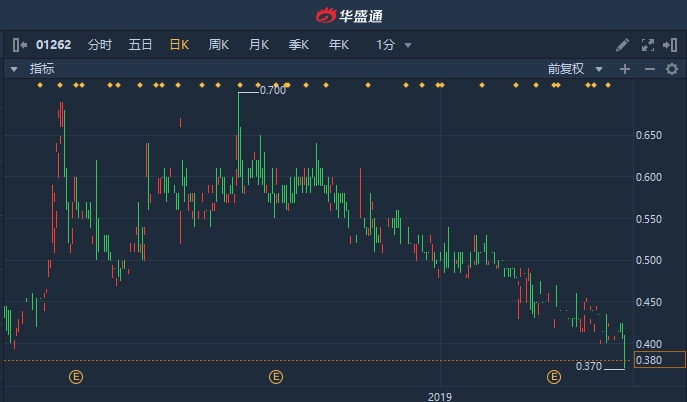Viewport: 687px width, 402px height.
Task: Zoom in chart with plus icon
Action: tap(625, 69)
